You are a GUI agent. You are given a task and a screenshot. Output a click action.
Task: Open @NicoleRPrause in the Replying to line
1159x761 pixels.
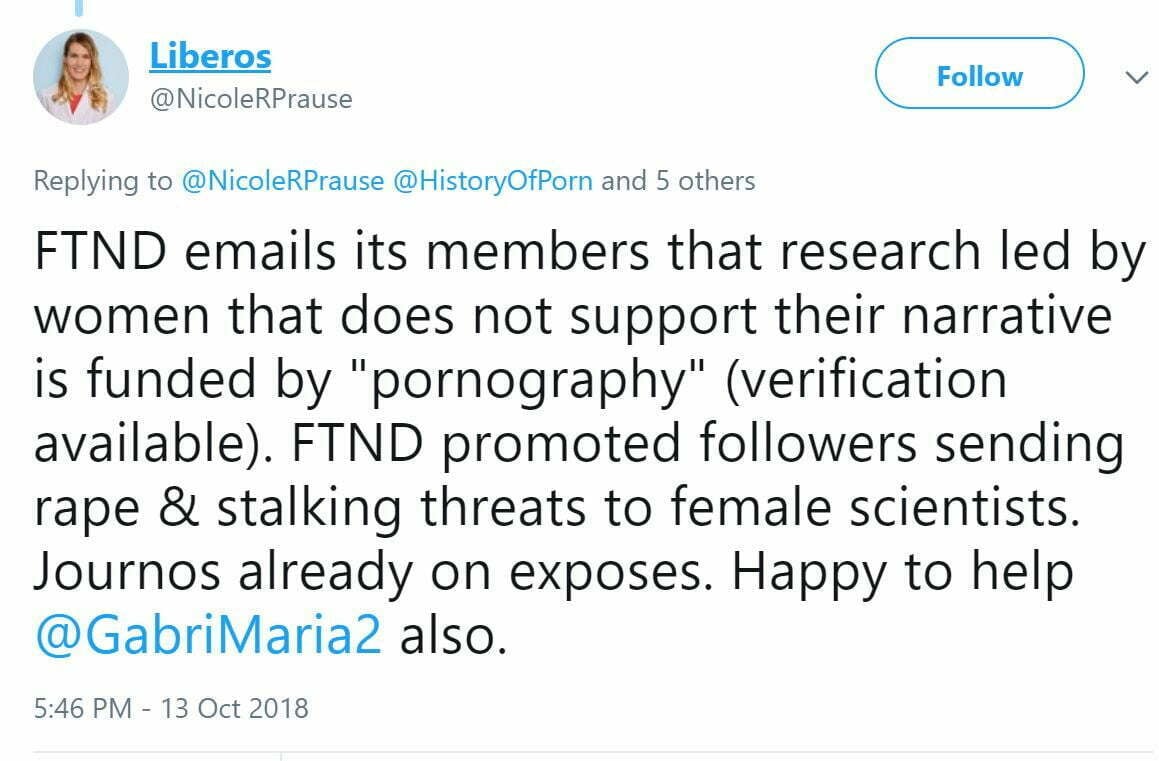(x=284, y=181)
